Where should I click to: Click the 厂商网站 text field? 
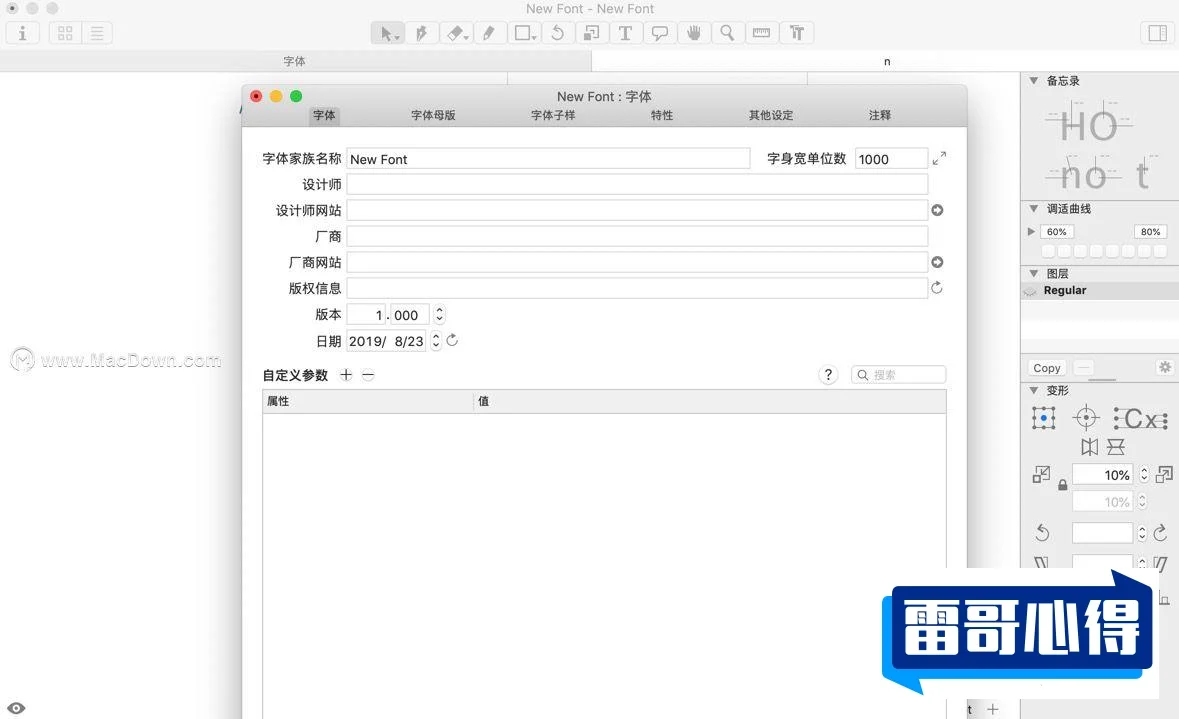pos(637,262)
